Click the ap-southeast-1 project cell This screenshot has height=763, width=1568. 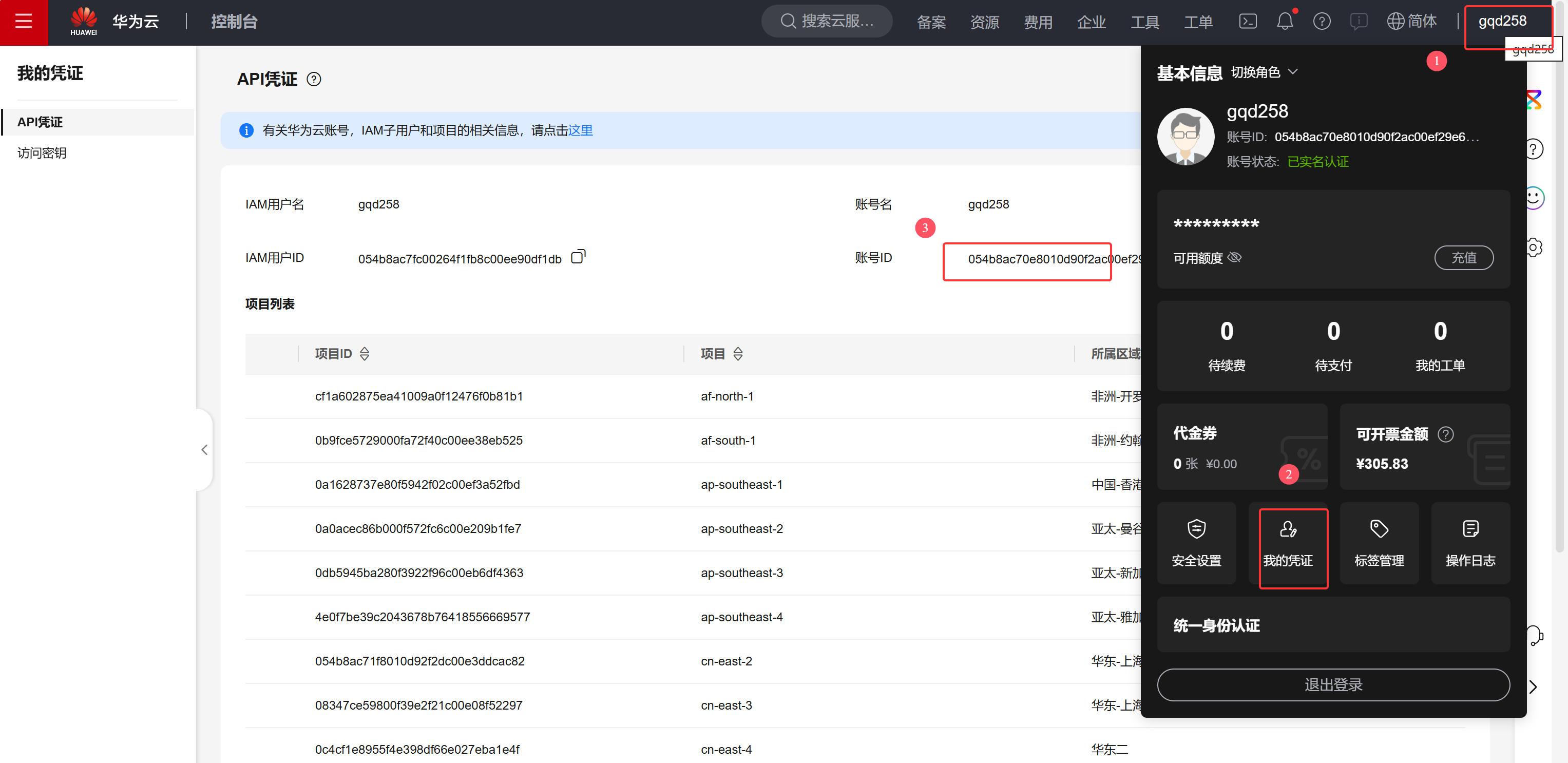tap(741, 485)
